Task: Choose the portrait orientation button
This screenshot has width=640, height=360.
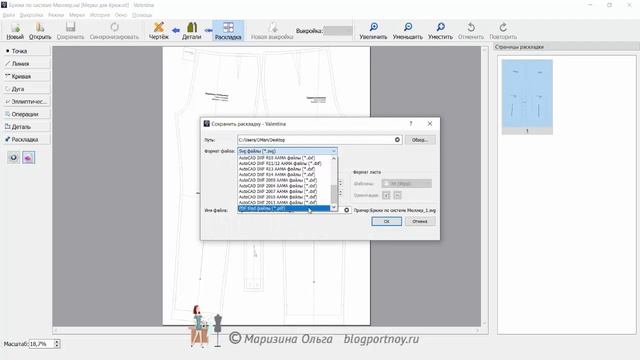Action: pyautogui.click(x=386, y=195)
